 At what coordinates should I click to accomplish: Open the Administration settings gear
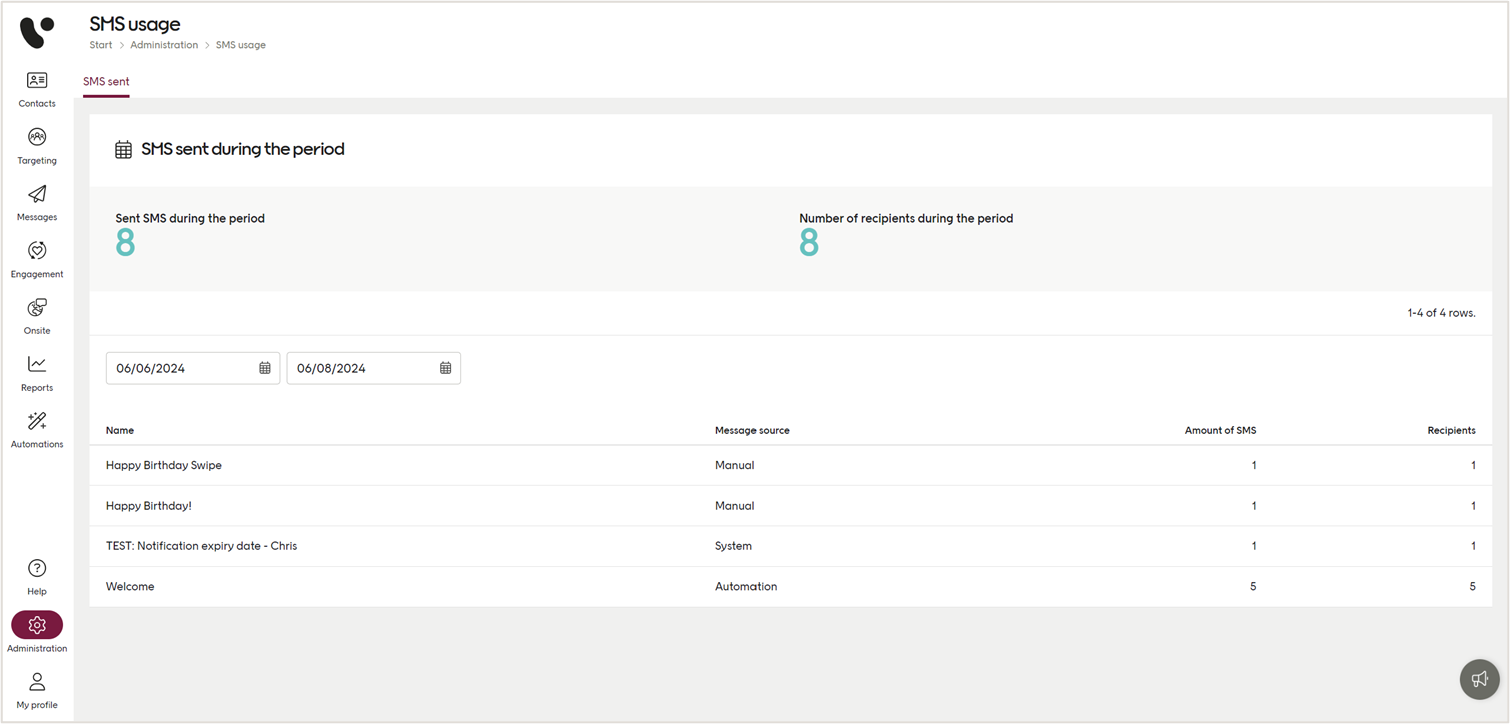(37, 625)
